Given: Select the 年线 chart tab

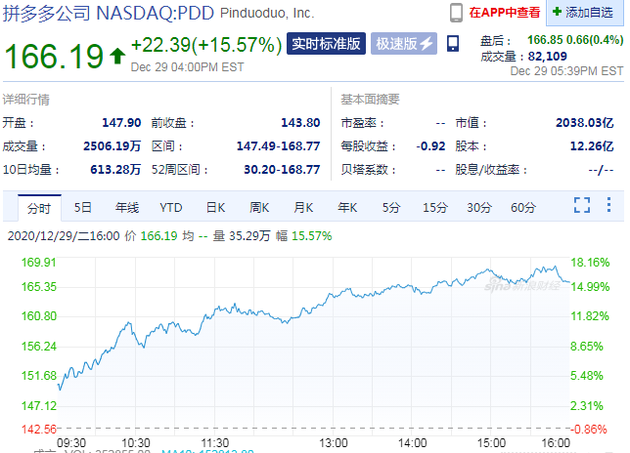Looking at the screenshot, I should tap(127, 207).
